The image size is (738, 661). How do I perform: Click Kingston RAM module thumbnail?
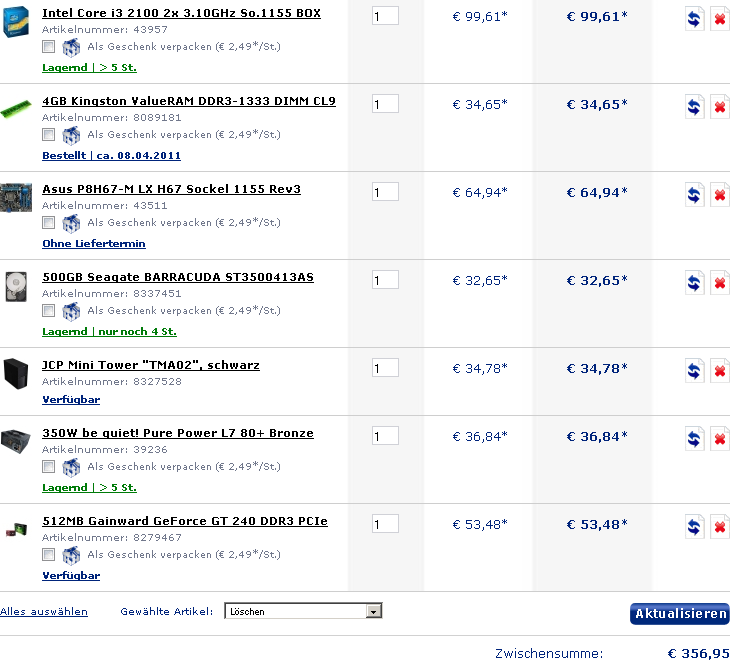[16, 109]
